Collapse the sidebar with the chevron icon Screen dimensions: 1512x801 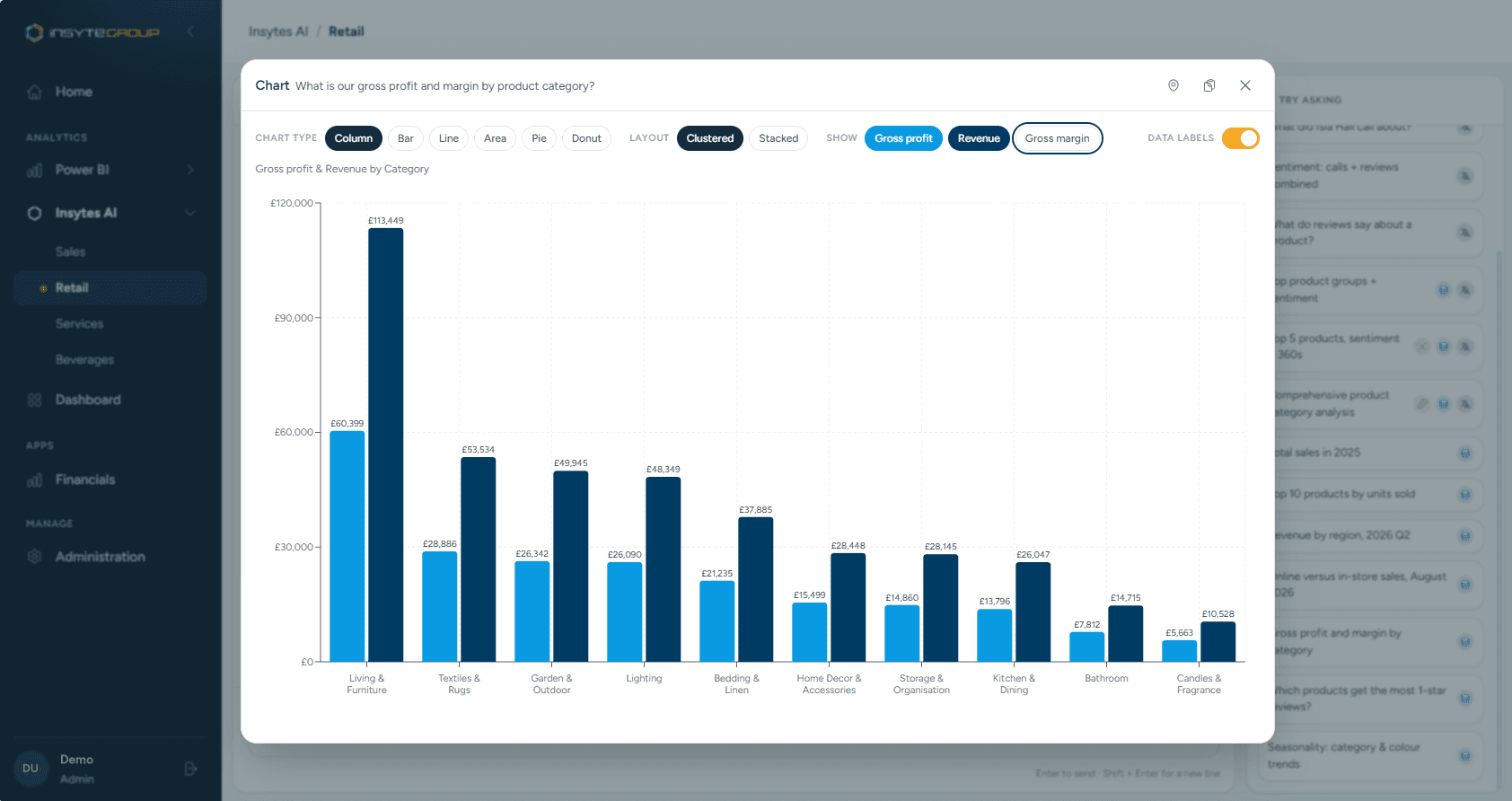(x=190, y=31)
